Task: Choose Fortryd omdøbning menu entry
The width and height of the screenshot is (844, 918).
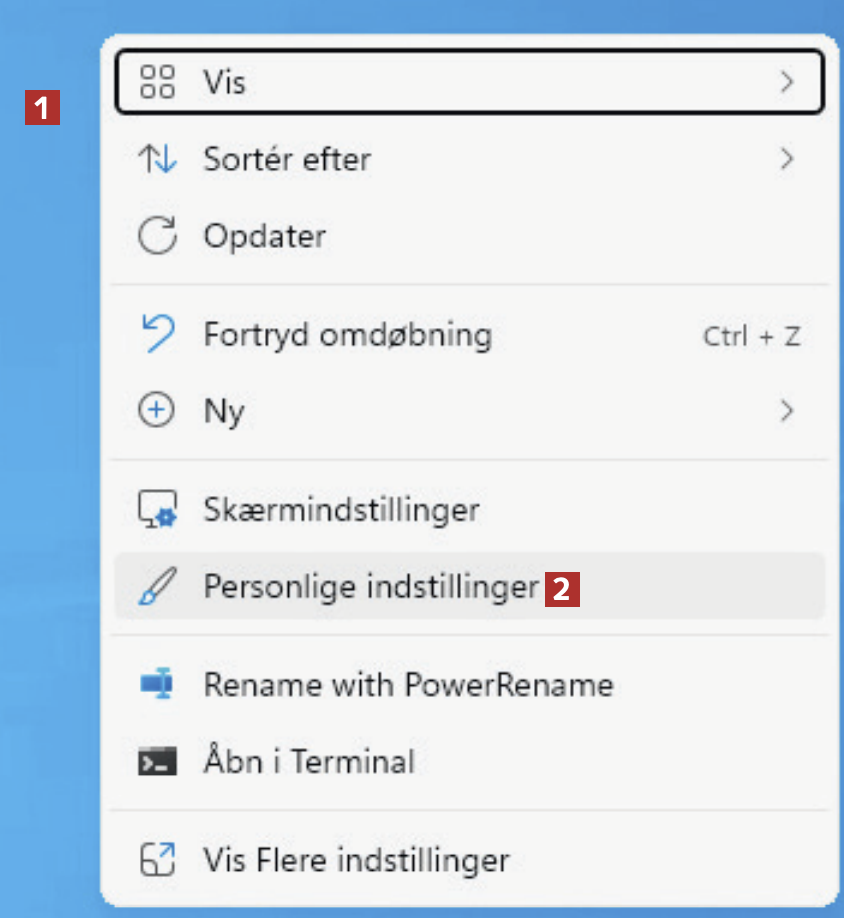Action: (347, 334)
